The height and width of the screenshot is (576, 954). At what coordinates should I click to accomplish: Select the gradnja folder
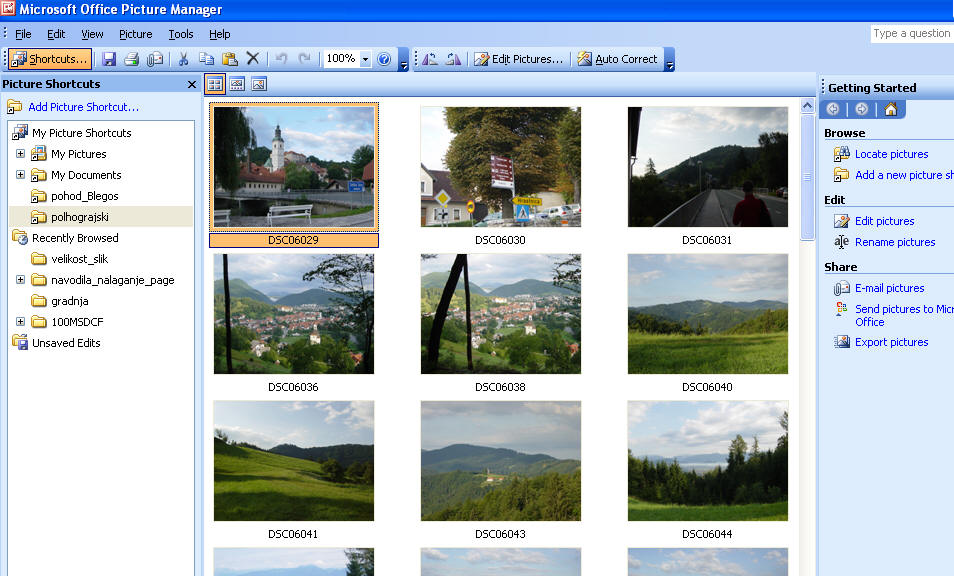[69, 301]
